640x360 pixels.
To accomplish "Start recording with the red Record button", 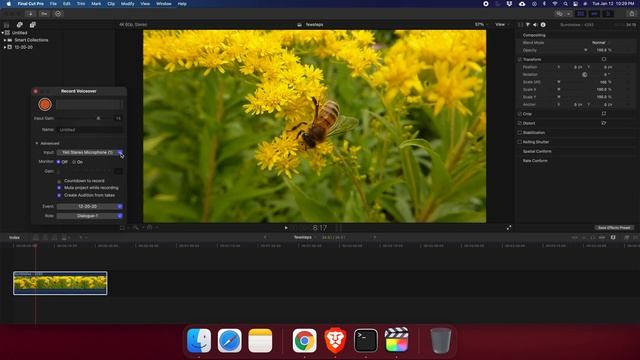I will click(x=45, y=104).
